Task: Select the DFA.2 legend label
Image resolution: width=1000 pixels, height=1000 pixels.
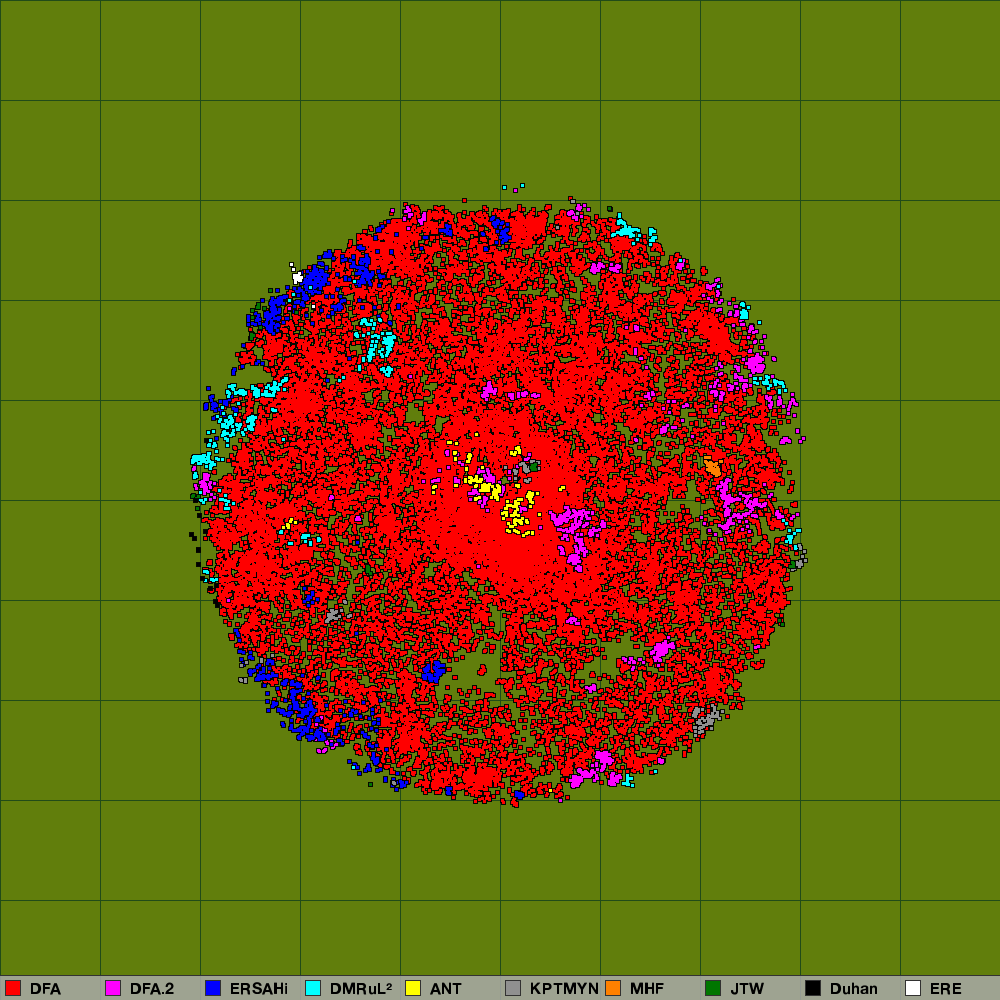Action: [152, 989]
